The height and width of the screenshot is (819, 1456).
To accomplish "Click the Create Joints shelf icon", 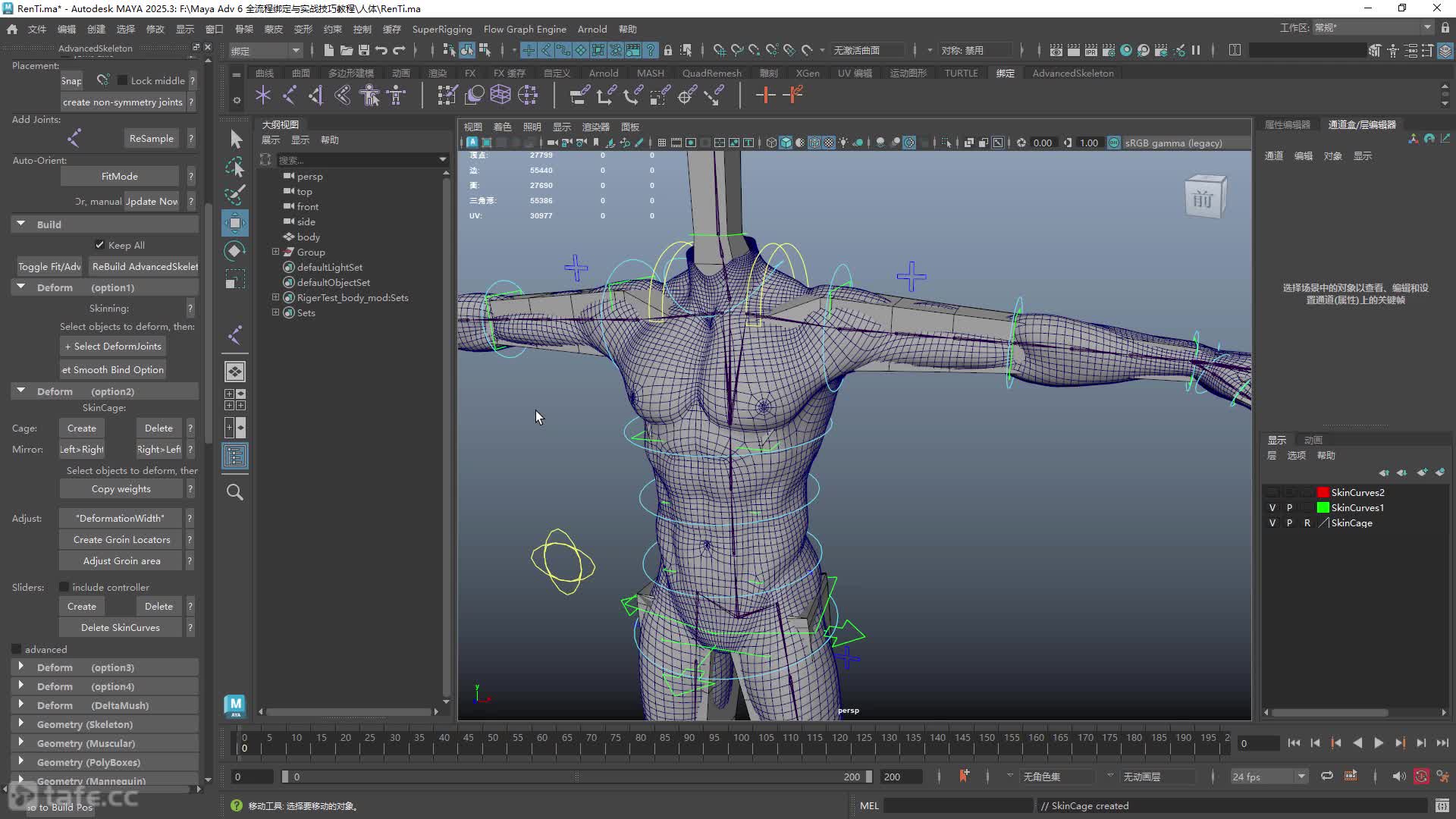I will tap(289, 95).
